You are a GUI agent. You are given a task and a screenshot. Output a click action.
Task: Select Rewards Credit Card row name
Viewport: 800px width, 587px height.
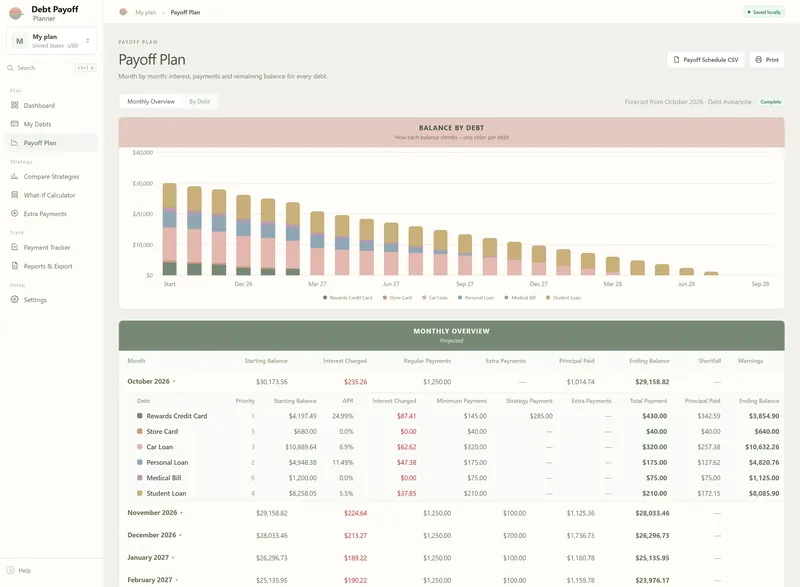(x=177, y=416)
